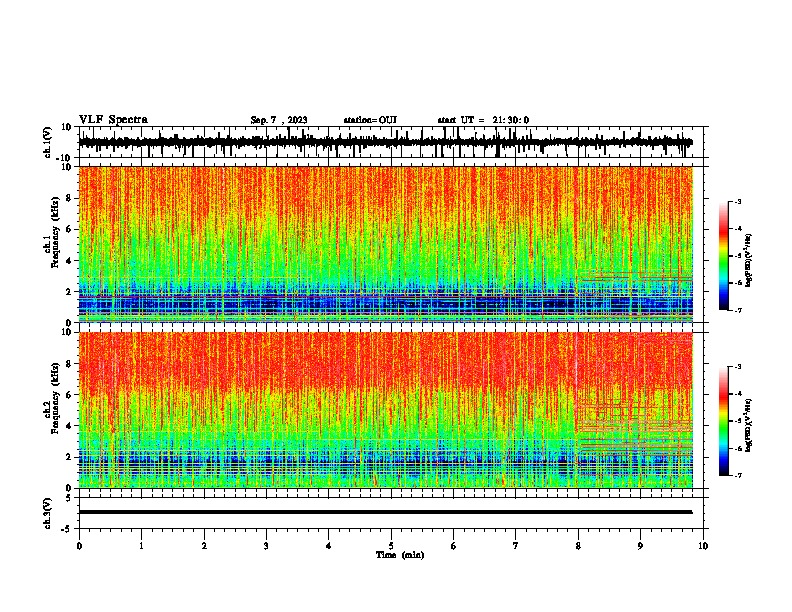
Task: Click the log(PSD) unit label beside ch.2 colorbar
Action: coord(749,426)
